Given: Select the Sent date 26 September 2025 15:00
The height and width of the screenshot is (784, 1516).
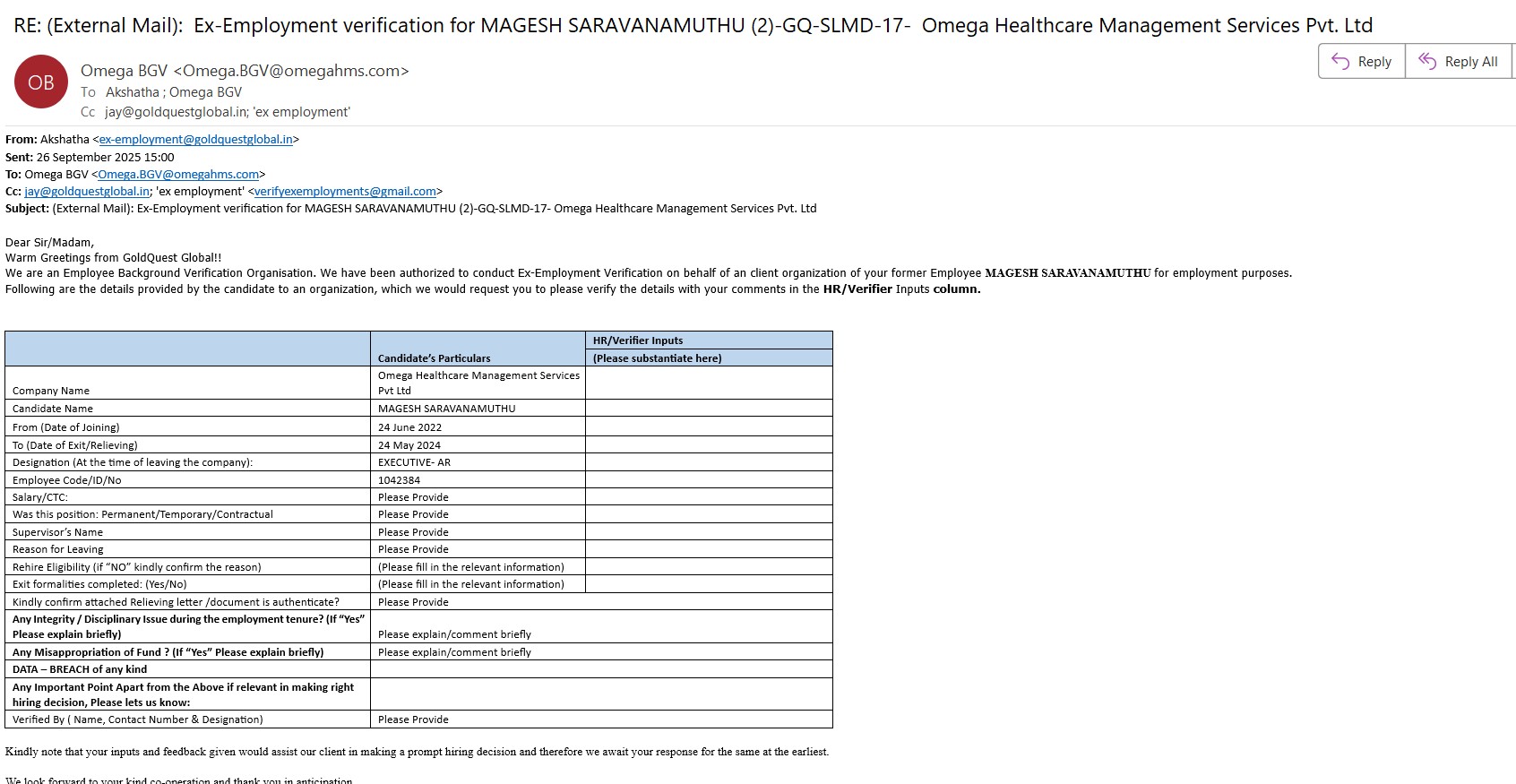Looking at the screenshot, I should click(x=106, y=158).
